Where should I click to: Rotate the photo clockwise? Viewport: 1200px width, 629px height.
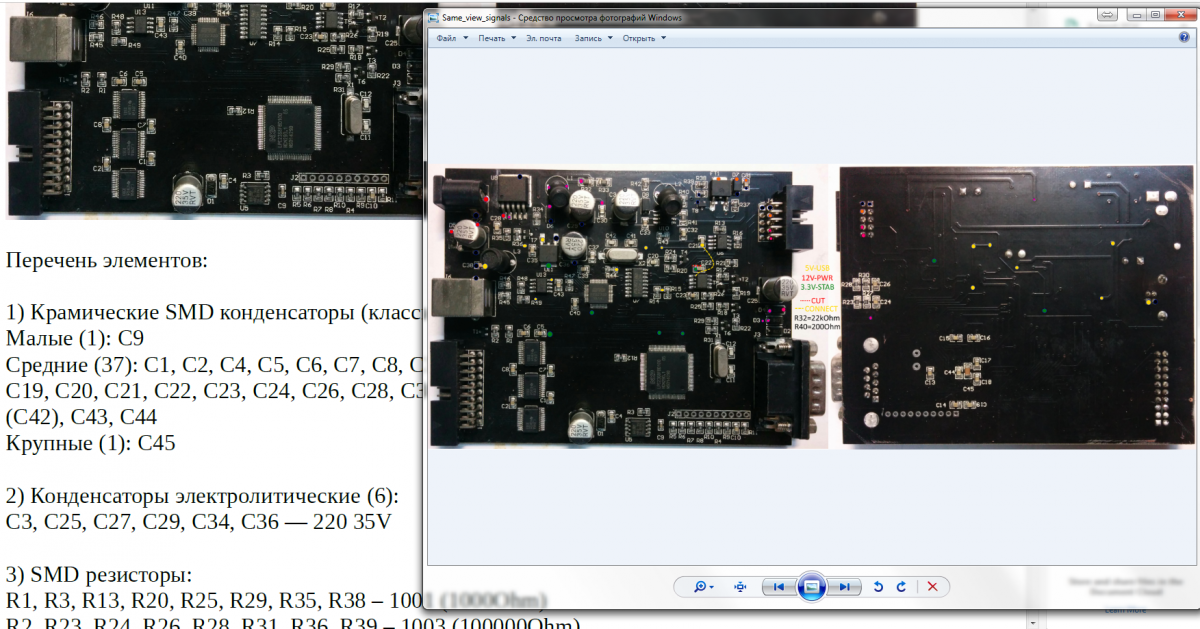[x=901, y=587]
